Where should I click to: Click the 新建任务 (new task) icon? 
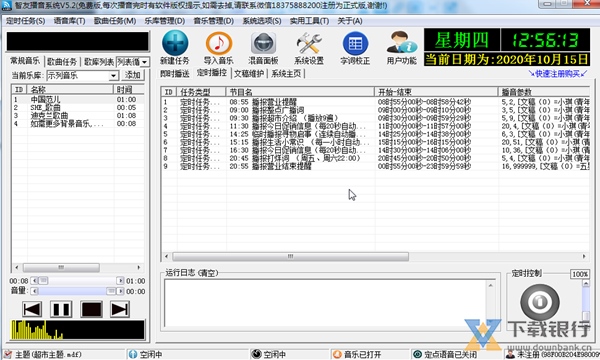point(175,43)
